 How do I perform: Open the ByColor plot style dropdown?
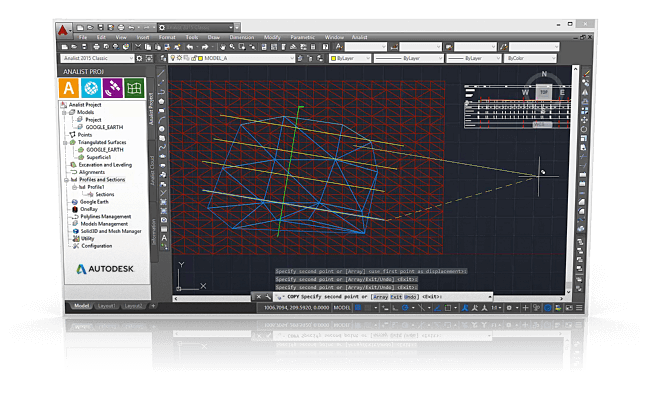point(530,58)
